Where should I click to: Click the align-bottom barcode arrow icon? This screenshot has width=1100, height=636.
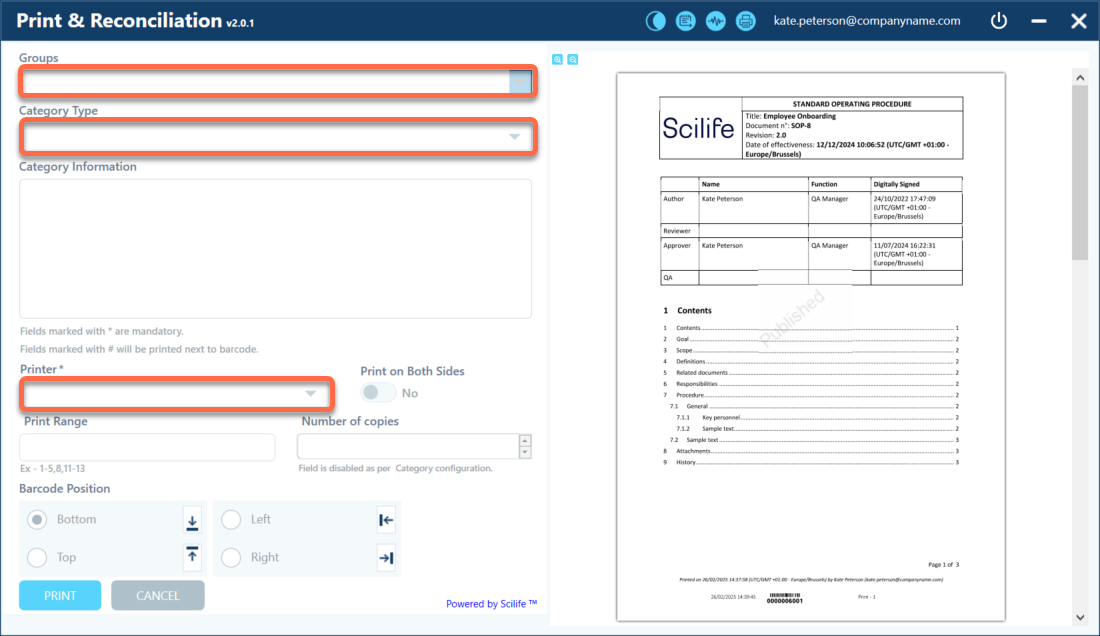pos(192,520)
